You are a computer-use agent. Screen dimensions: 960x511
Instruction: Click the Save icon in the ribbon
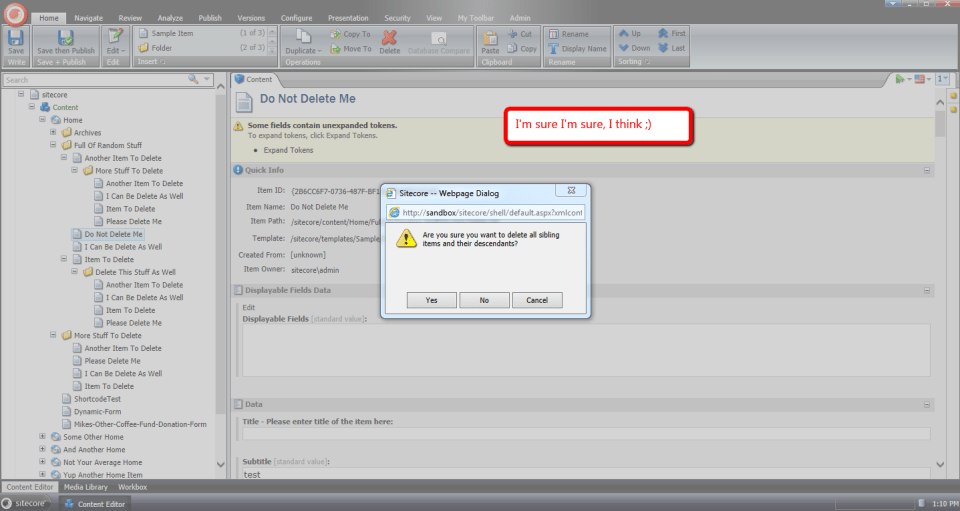tap(15, 38)
